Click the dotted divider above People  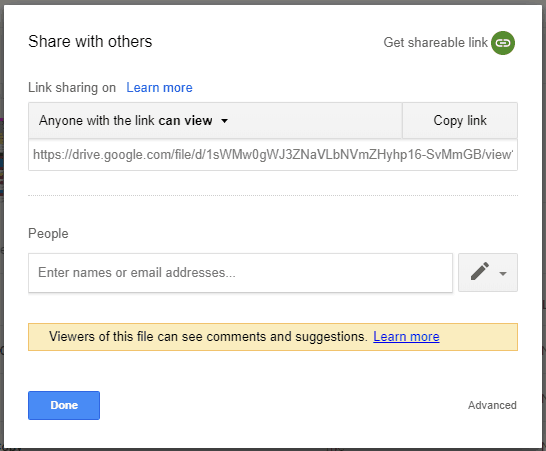point(273,196)
